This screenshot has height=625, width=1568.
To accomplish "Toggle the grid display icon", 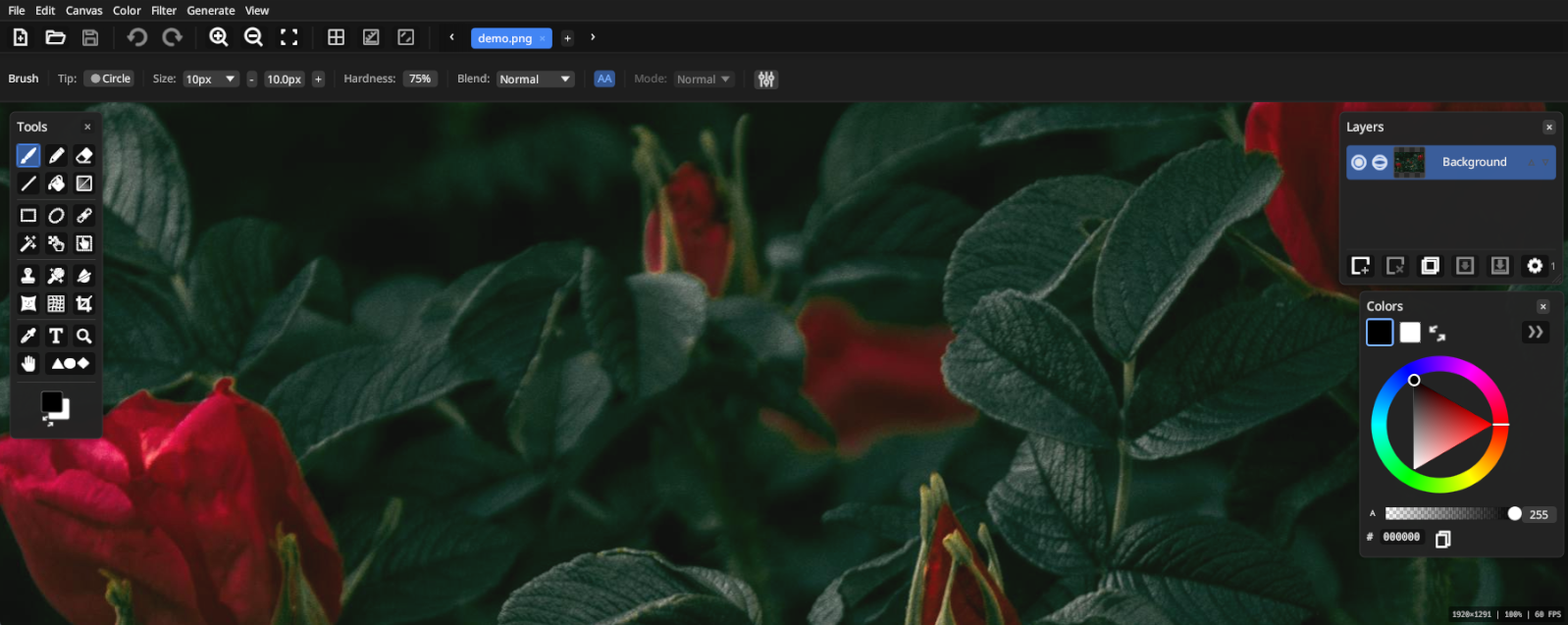I will (337, 37).
